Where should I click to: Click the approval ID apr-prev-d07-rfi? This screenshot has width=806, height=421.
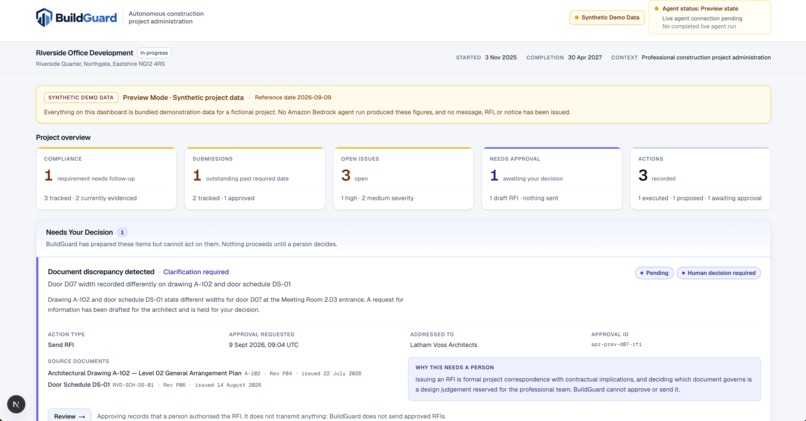(x=616, y=344)
